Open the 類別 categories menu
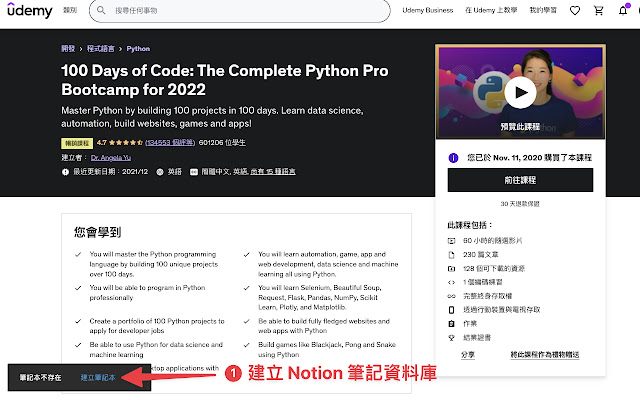Viewport: 640px width, 400px height. pyautogui.click(x=70, y=10)
